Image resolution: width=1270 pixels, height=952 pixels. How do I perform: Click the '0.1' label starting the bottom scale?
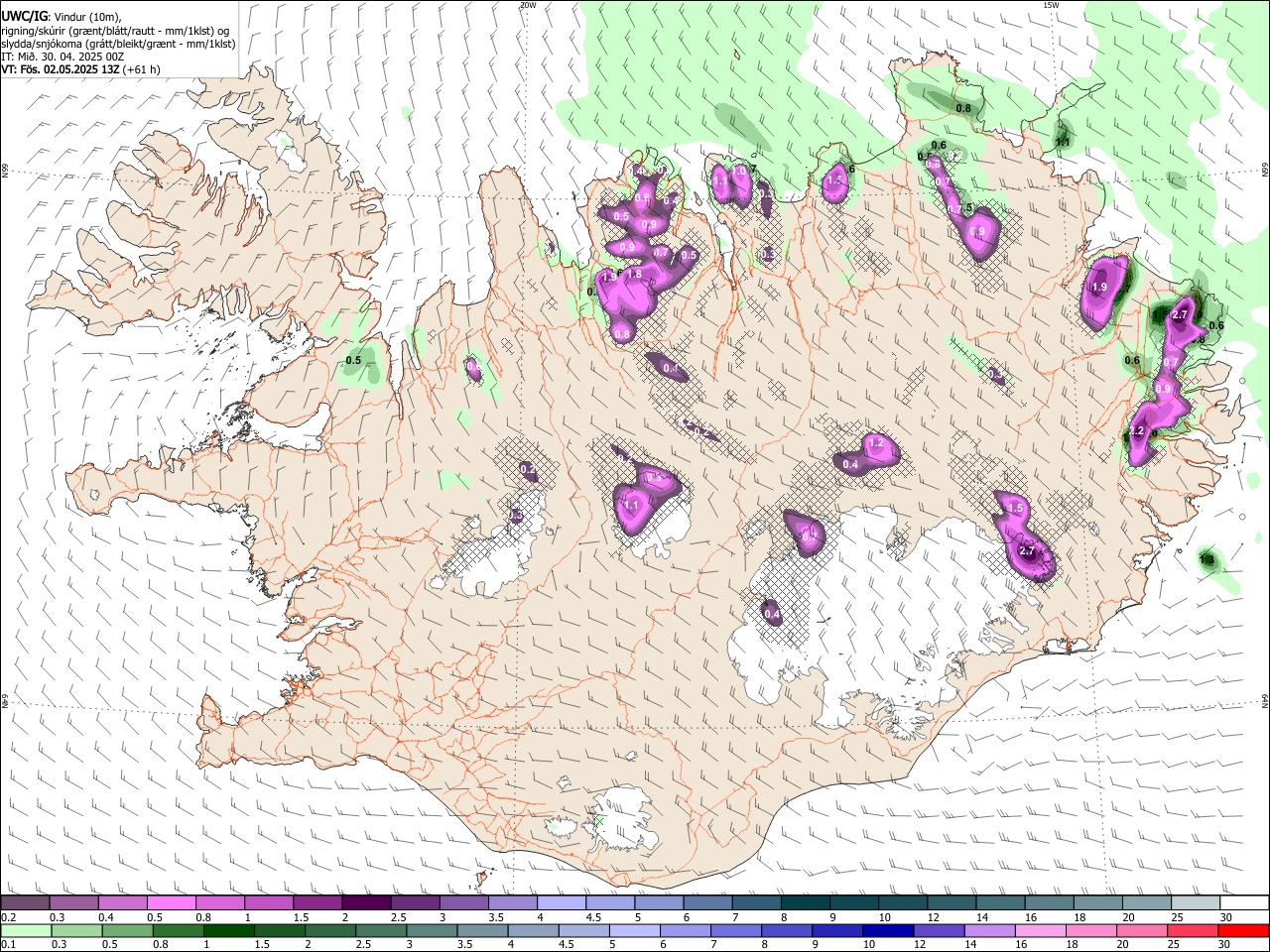pyautogui.click(x=8, y=944)
